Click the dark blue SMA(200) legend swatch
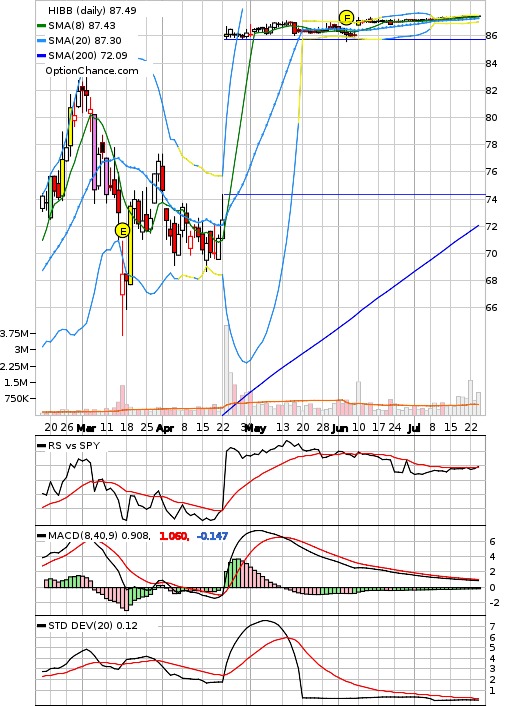The image size is (526, 706). tap(41, 56)
